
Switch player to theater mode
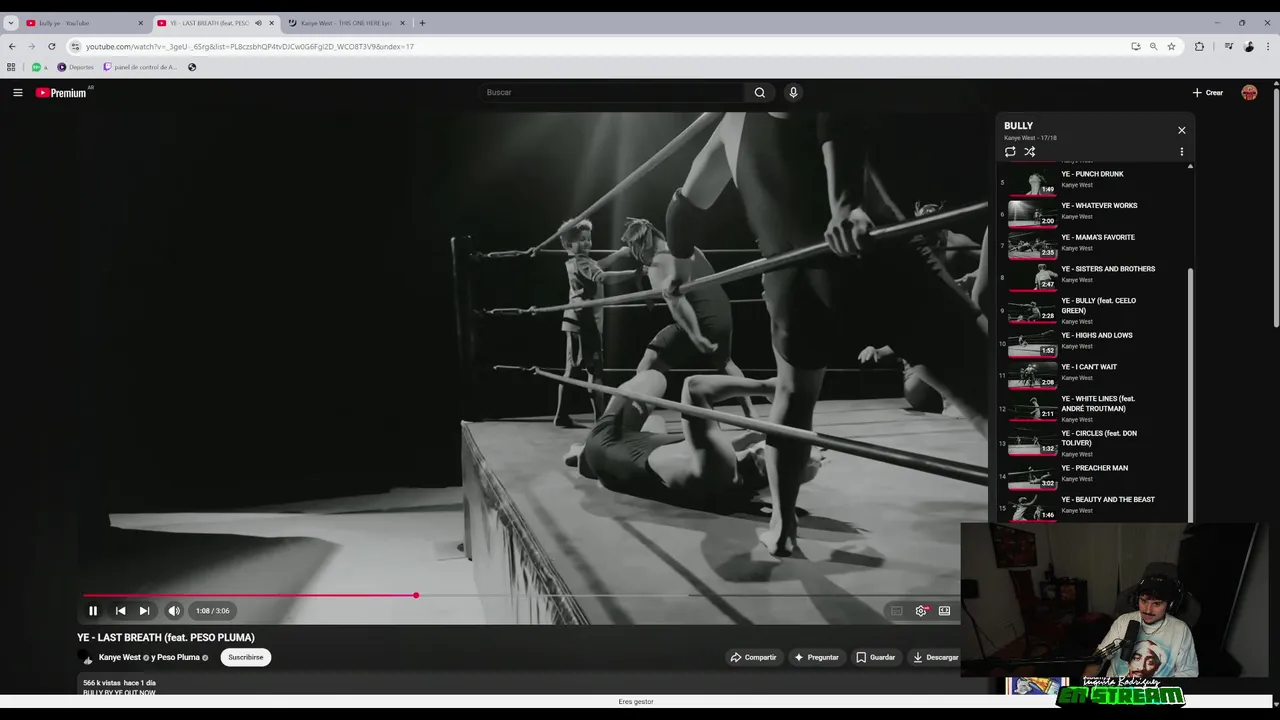(x=944, y=611)
